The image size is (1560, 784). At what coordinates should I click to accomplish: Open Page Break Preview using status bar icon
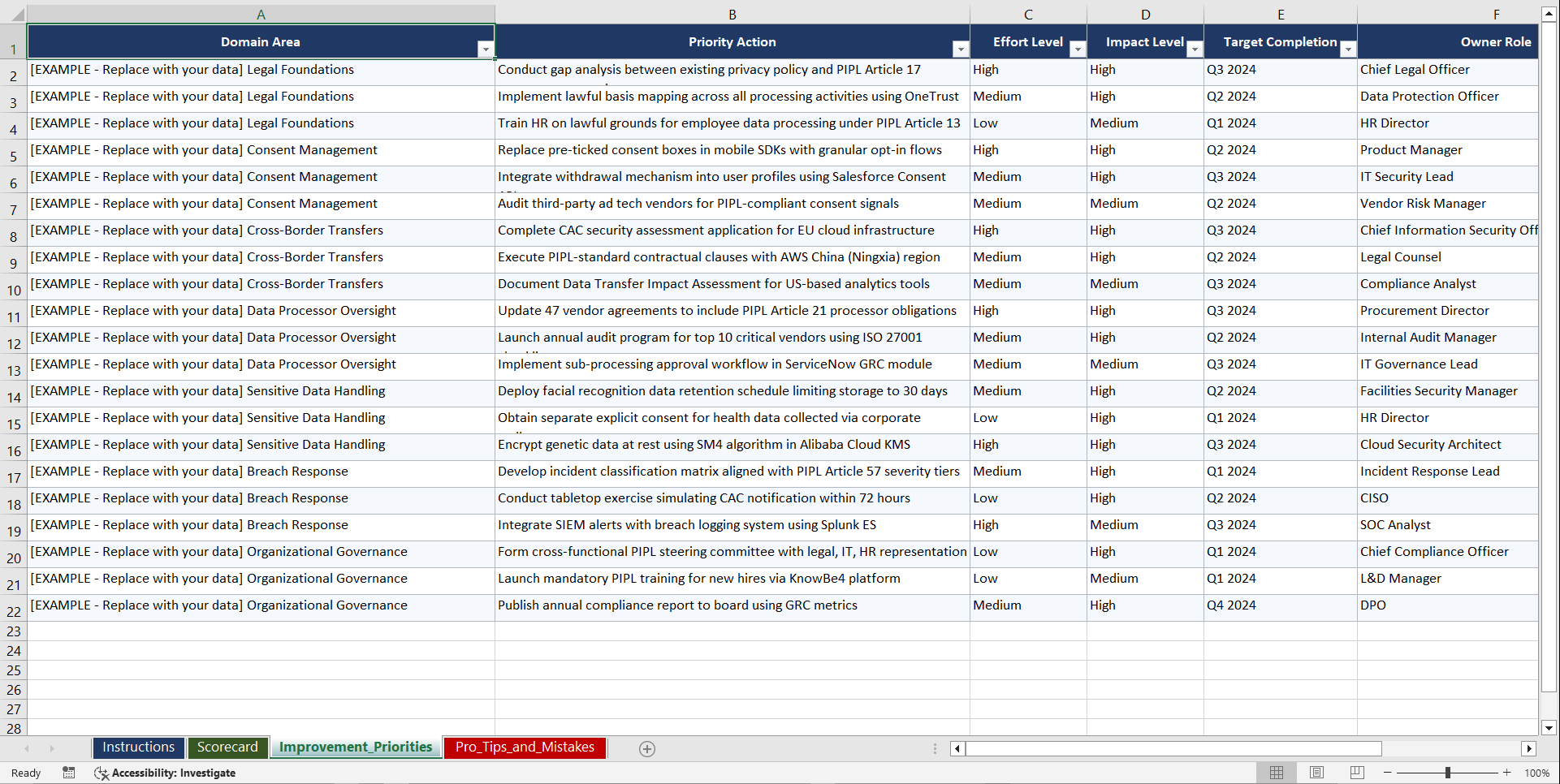(x=1357, y=773)
